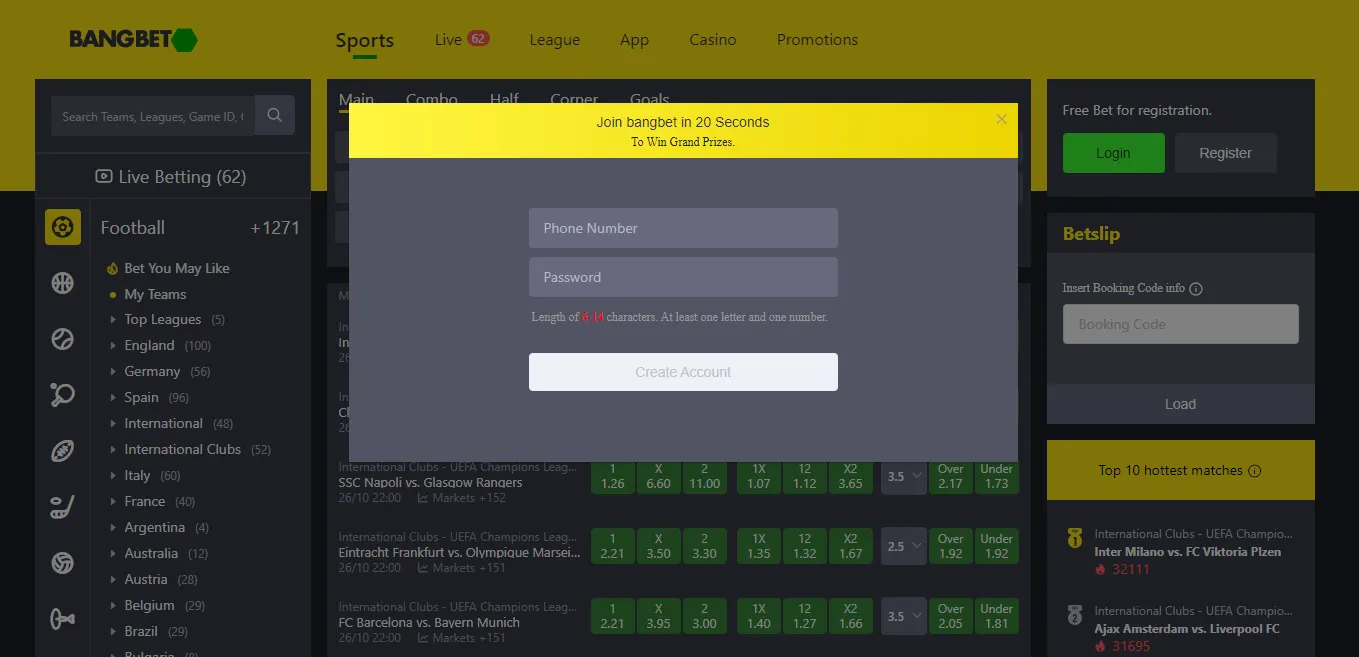This screenshot has width=1359, height=657.
Task: Select the Table Tennis paddle icon
Action: point(62,395)
